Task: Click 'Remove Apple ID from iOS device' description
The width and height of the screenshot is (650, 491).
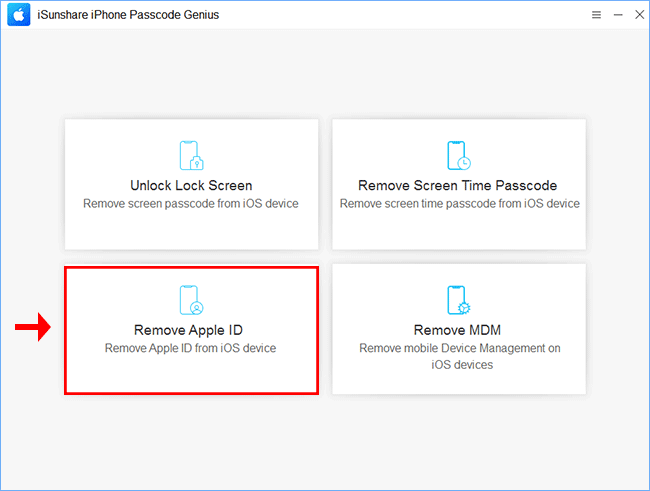Action: pos(190,348)
